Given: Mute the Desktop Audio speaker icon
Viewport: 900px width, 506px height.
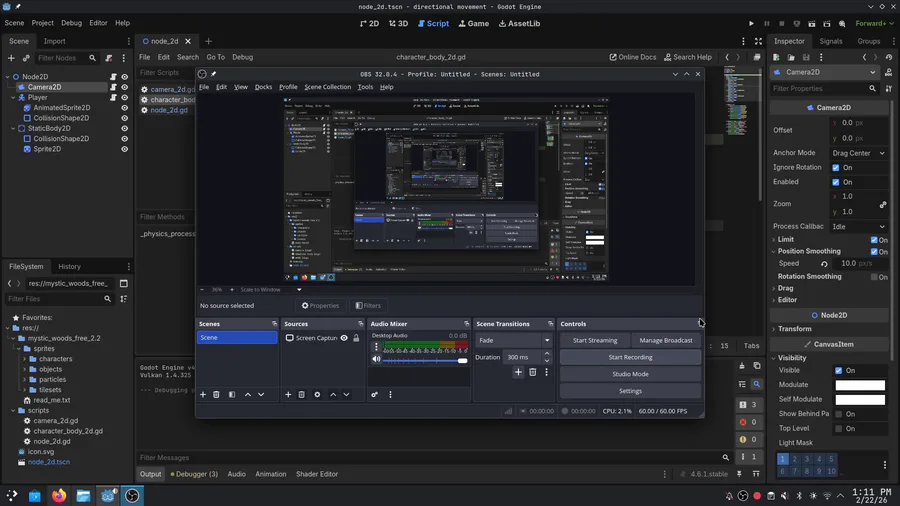Looking at the screenshot, I should (x=377, y=359).
